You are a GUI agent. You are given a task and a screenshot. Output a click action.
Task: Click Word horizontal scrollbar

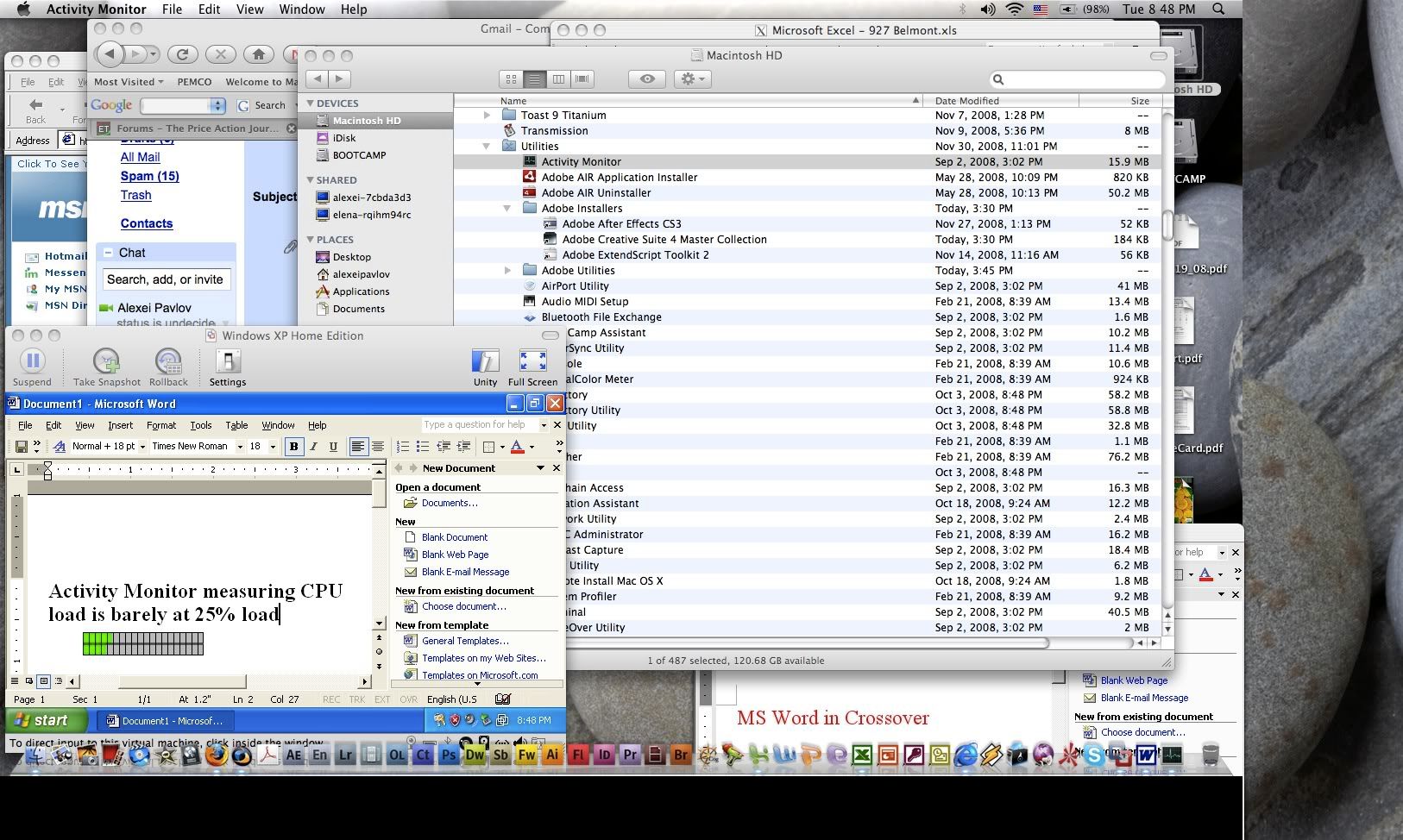pos(218,681)
